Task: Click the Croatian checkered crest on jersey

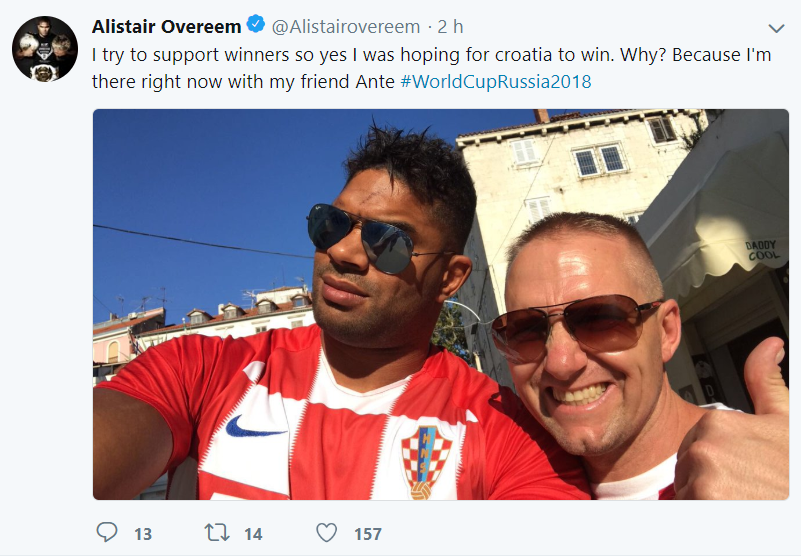Action: [426, 461]
